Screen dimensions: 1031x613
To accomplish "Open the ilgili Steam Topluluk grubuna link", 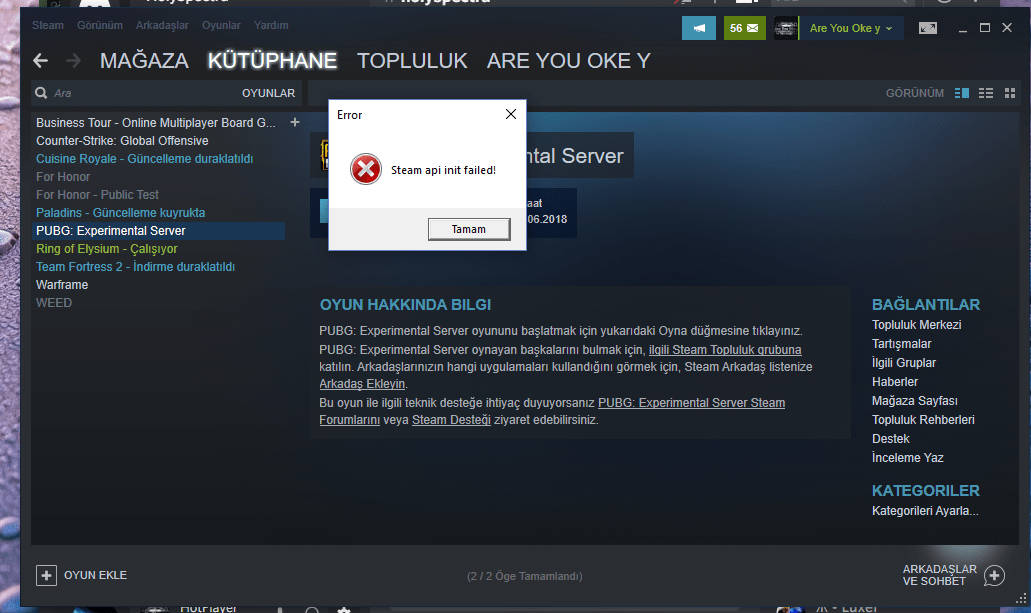I will coord(725,350).
